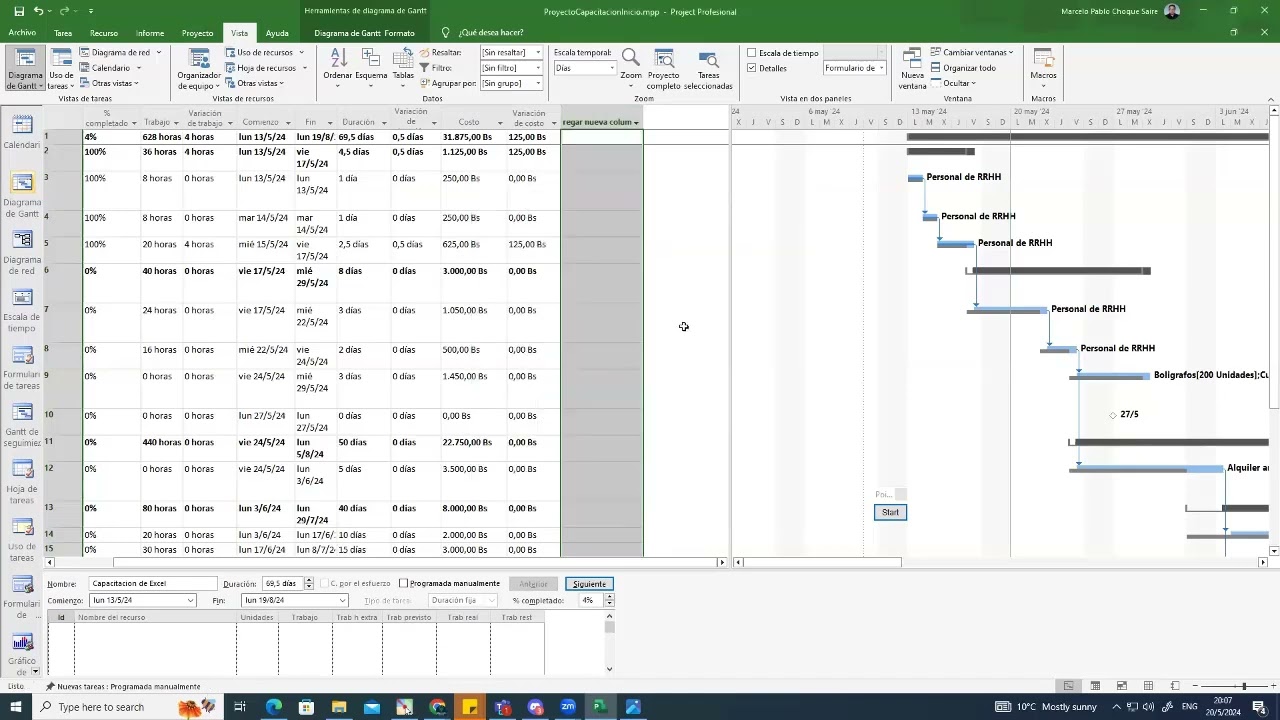Expand the Comienzo date dropdown in form
The image size is (1280, 720).
[x=190, y=600]
